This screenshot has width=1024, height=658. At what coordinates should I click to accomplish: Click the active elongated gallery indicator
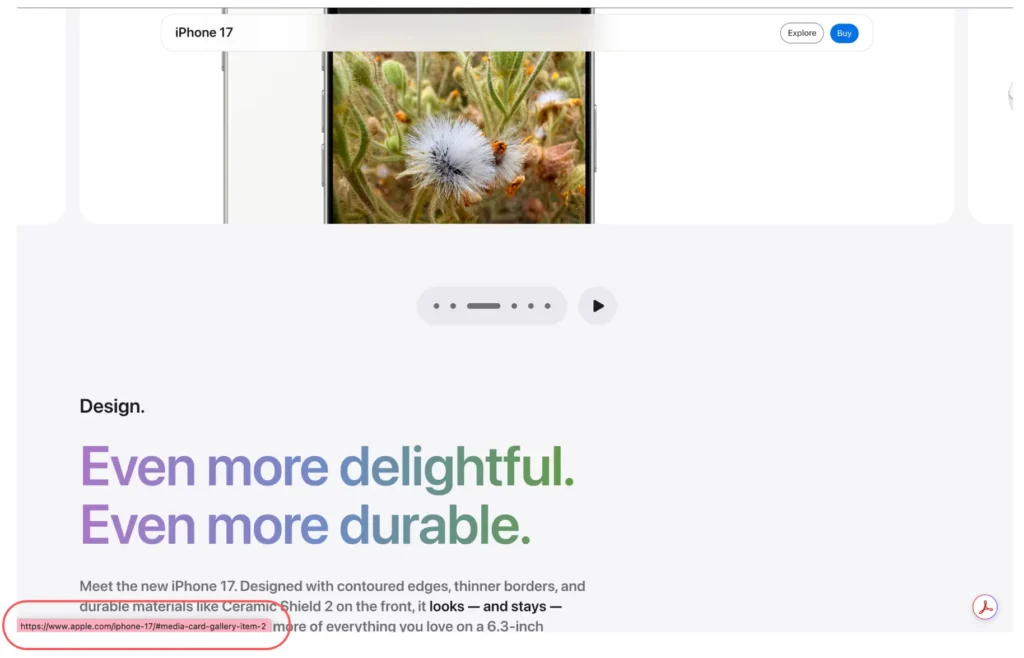483,306
